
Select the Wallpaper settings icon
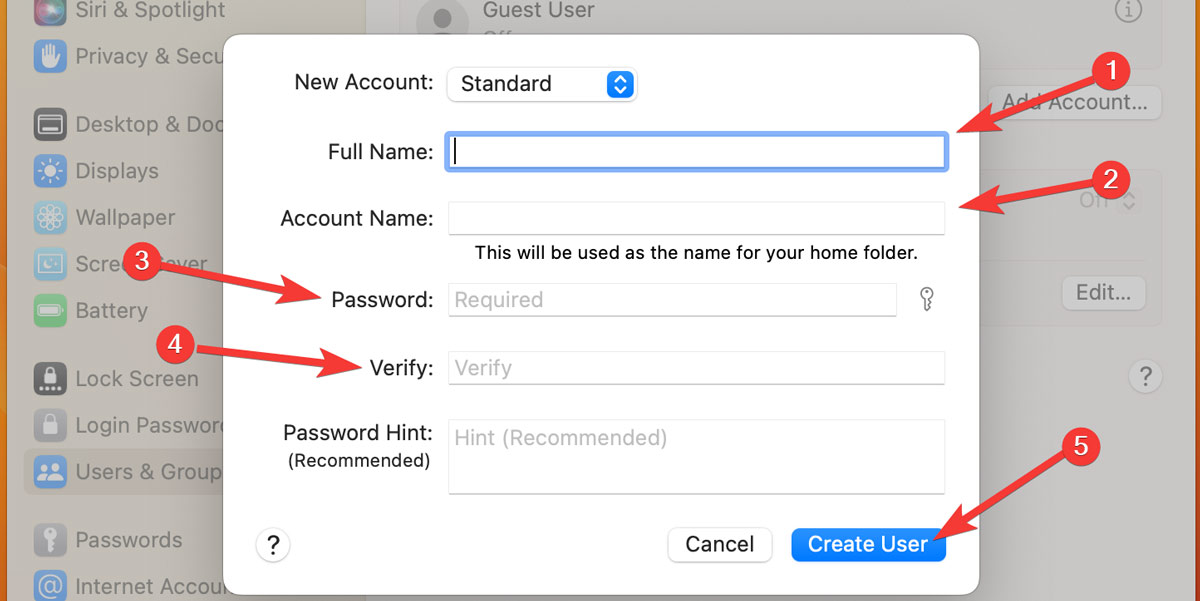point(50,217)
